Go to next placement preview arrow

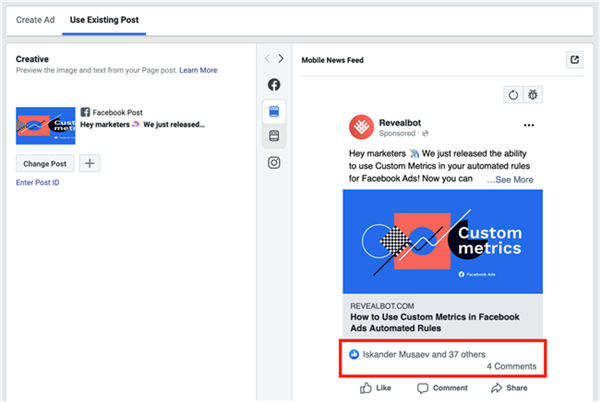coord(281,59)
